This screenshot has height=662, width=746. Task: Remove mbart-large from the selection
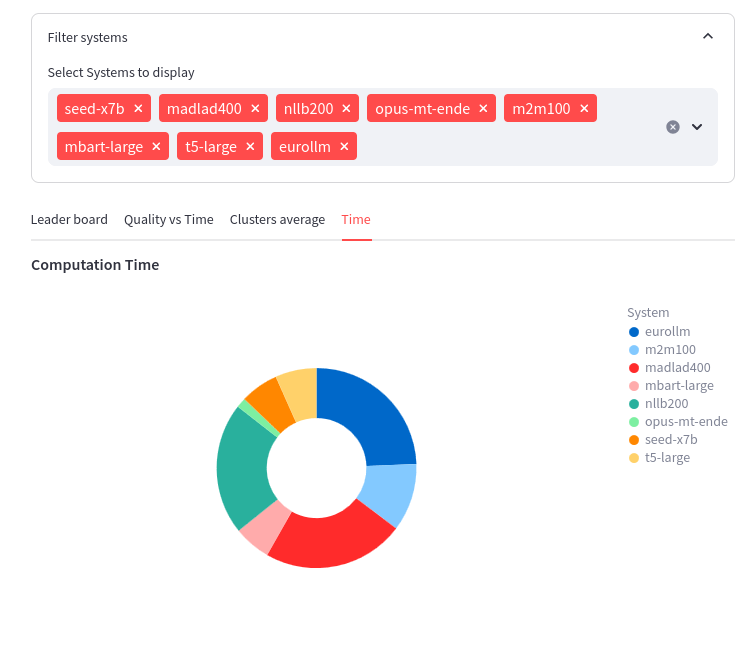(156, 146)
